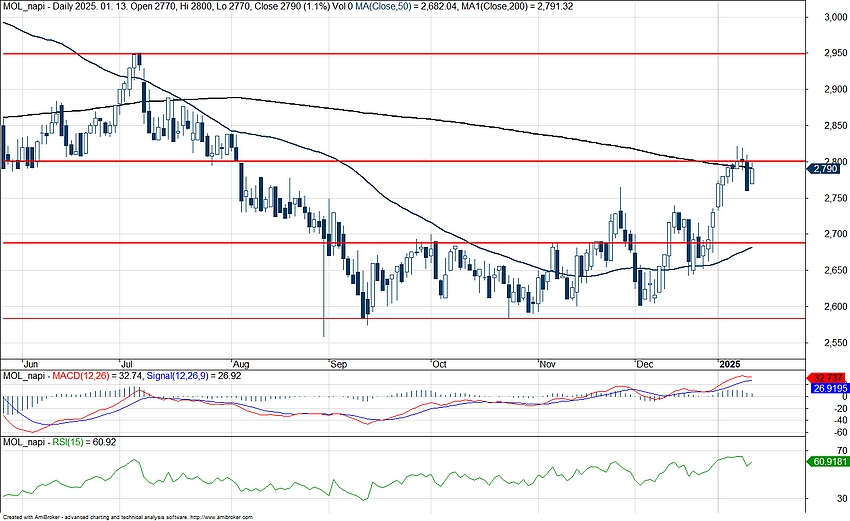
Task: Click the 2,550 price axis label
Action: point(834,343)
